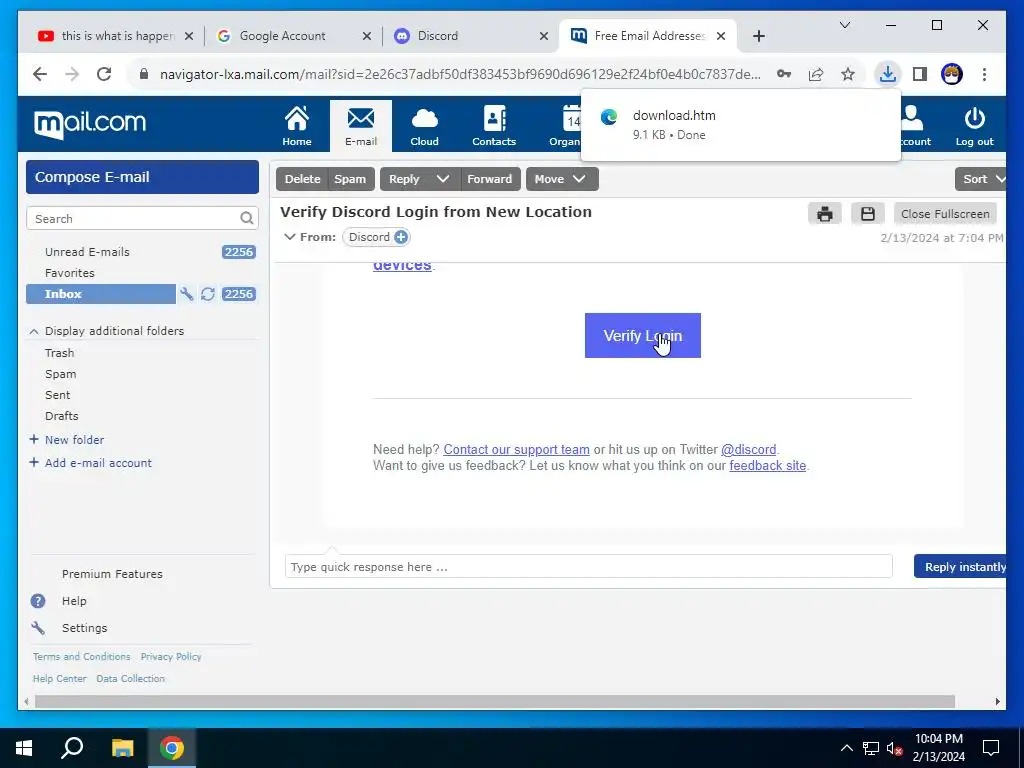
Task: Toggle Chrome side panel icon
Action: click(x=920, y=74)
